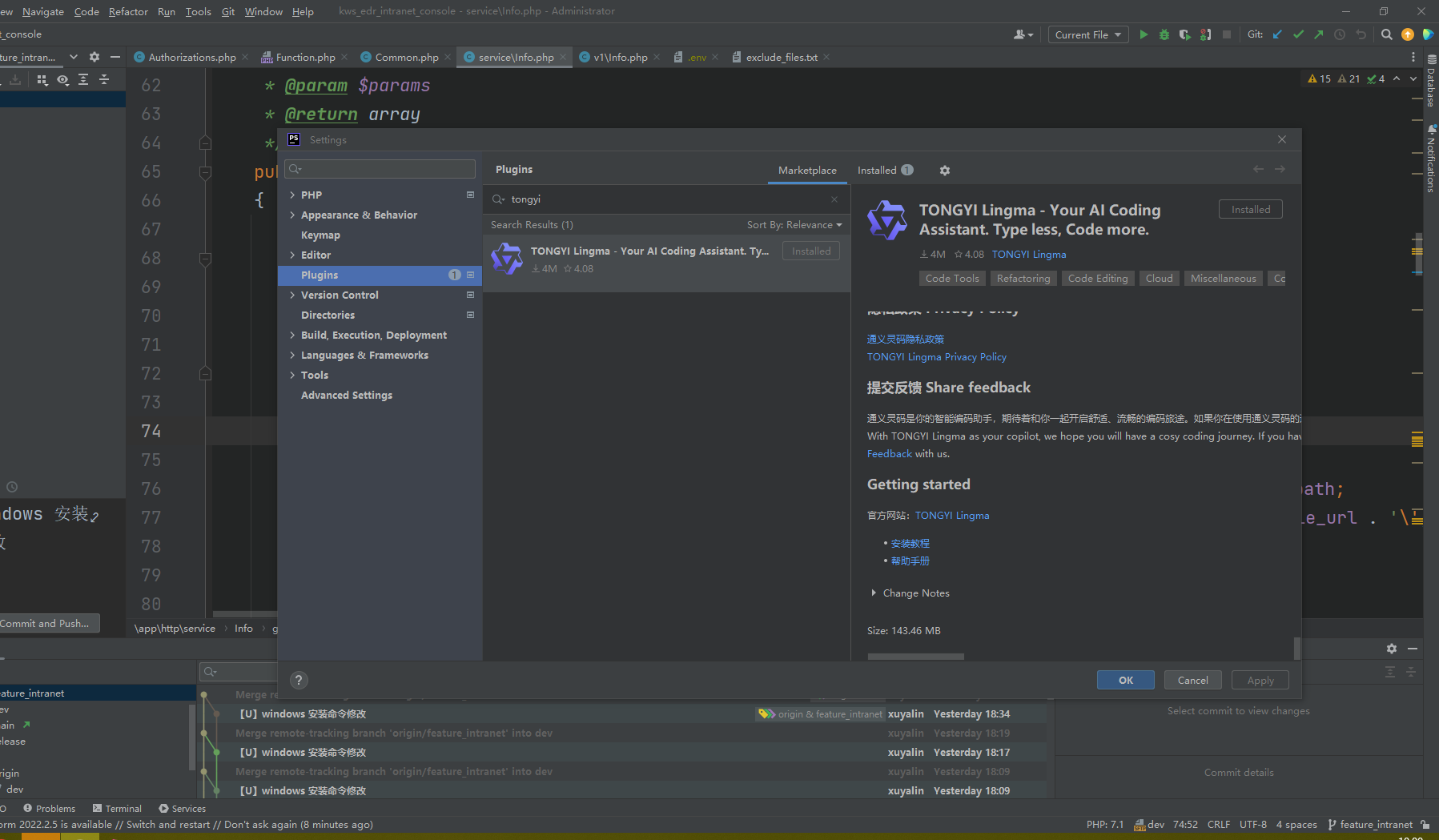Go to the next highlighted error arrow
The width and height of the screenshot is (1439, 840).
point(1413,78)
